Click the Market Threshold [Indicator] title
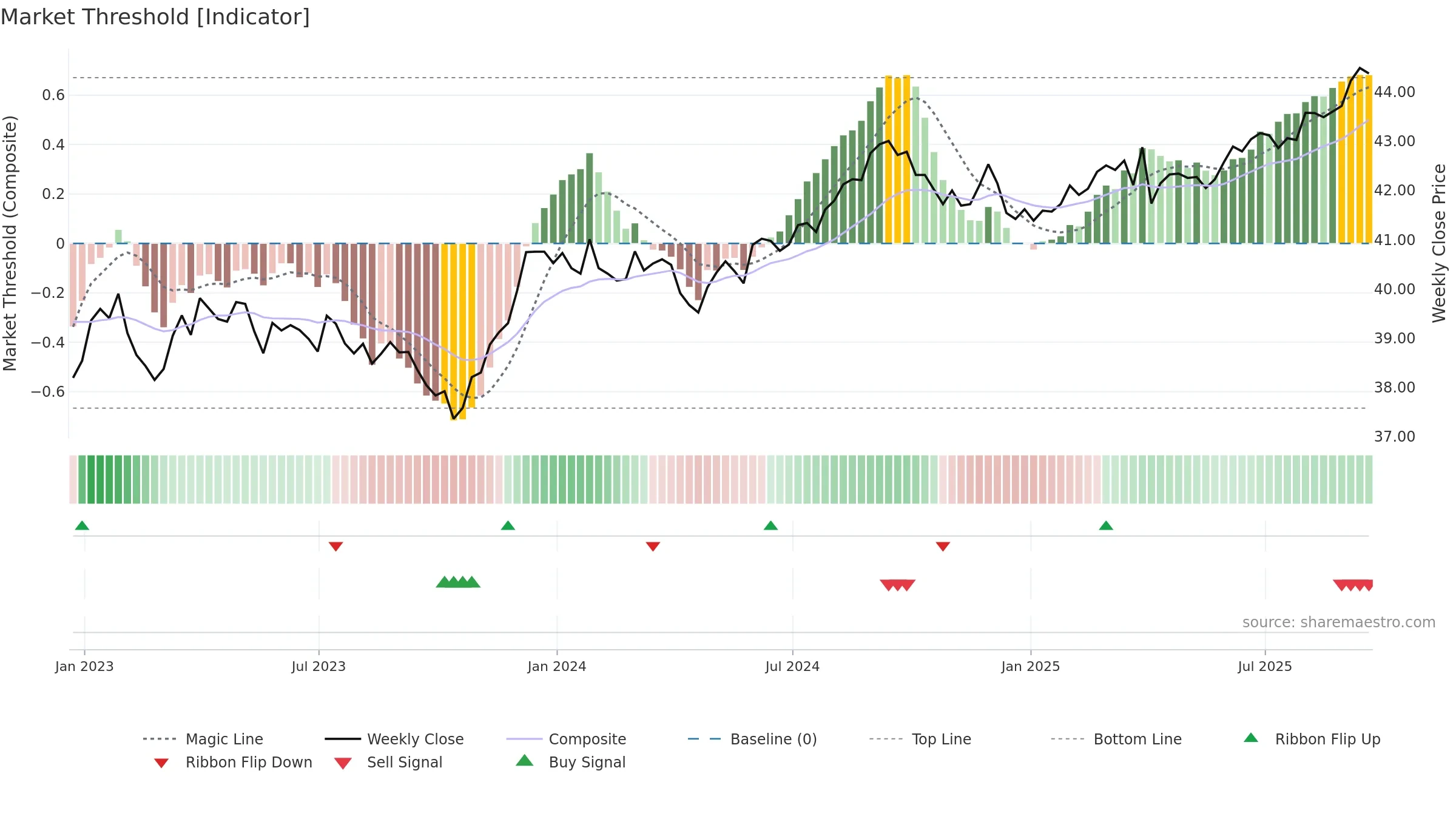The height and width of the screenshot is (819, 1456). pyautogui.click(x=155, y=17)
